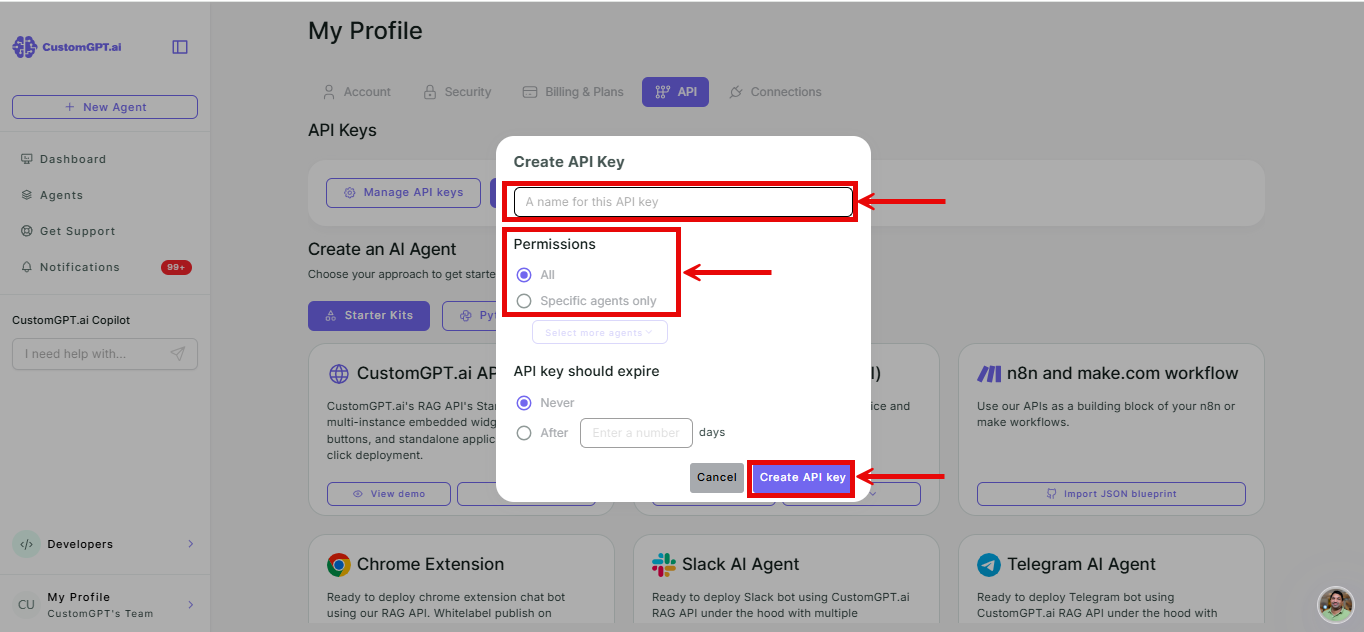The image size is (1364, 632).
Task: Cancel the Create API Key dialog
Action: click(x=717, y=478)
